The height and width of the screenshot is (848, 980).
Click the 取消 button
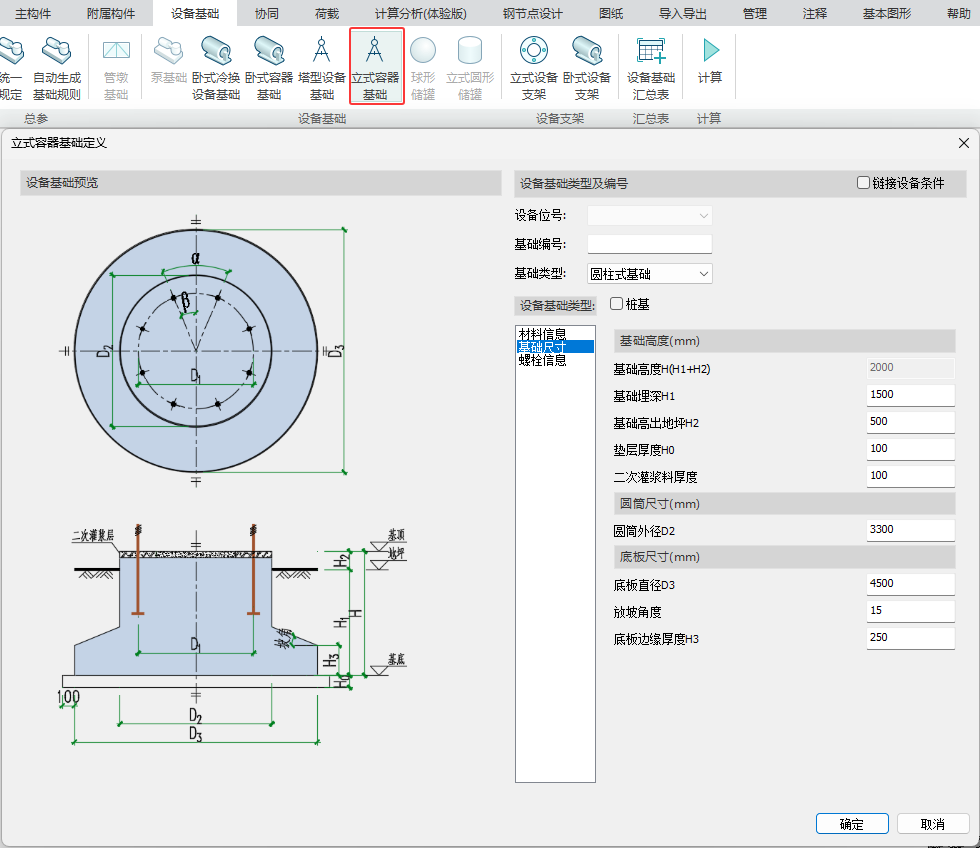pos(933,824)
